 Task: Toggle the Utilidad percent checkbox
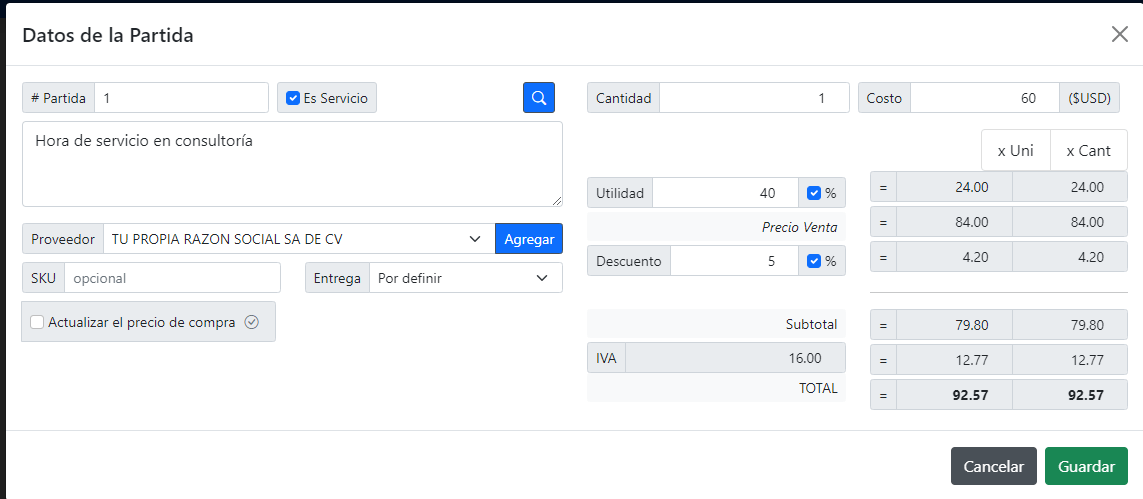click(x=814, y=193)
